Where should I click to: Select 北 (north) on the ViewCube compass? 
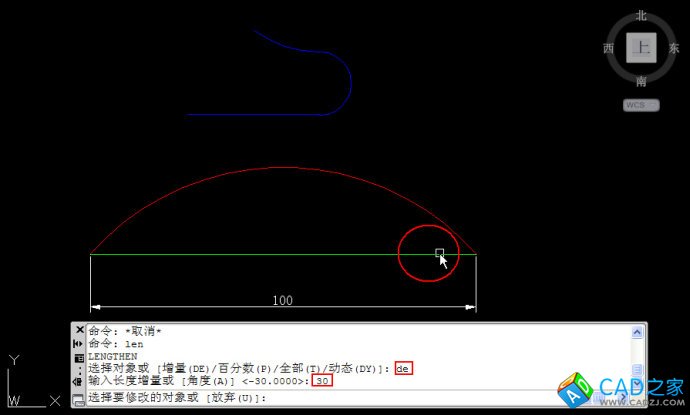click(641, 16)
